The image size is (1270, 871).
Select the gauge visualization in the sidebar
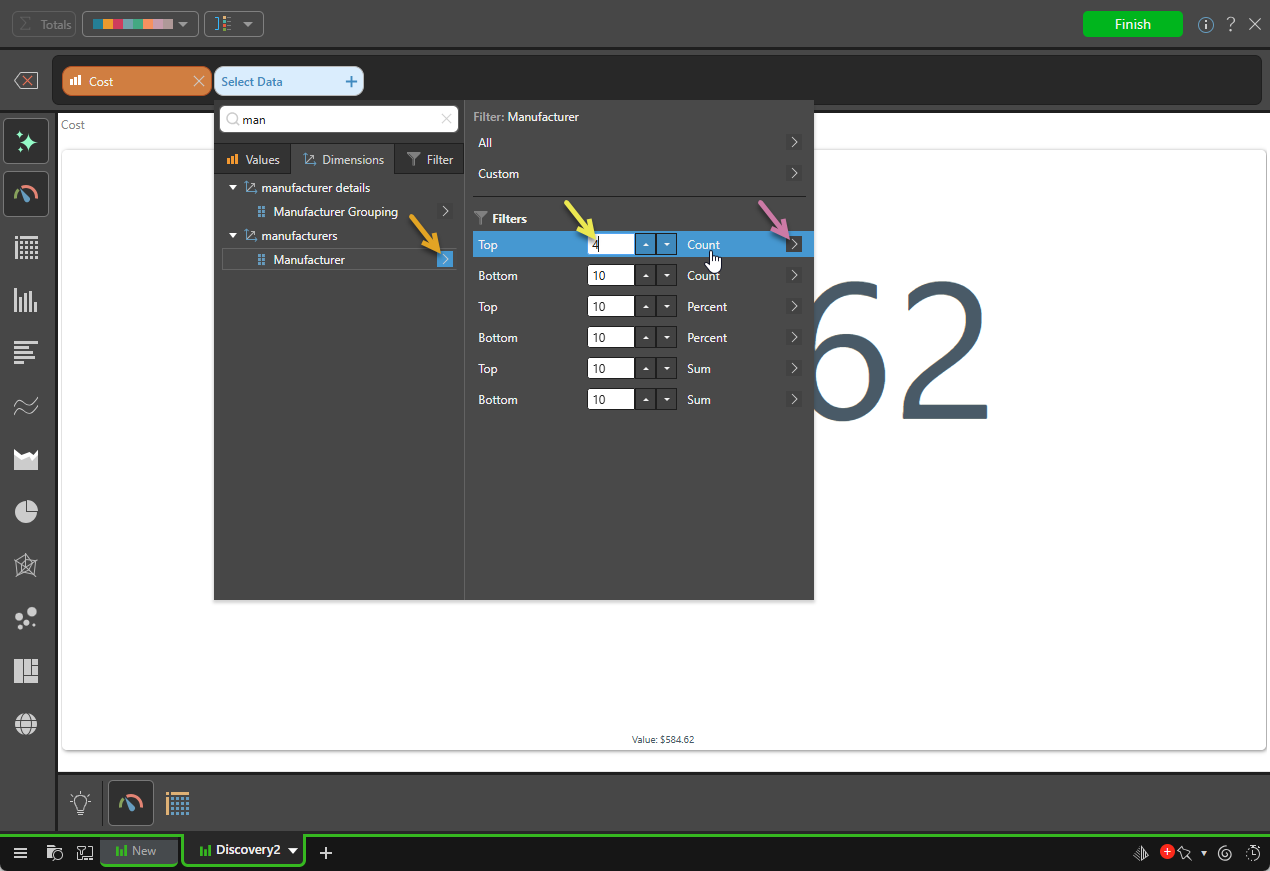click(x=26, y=194)
